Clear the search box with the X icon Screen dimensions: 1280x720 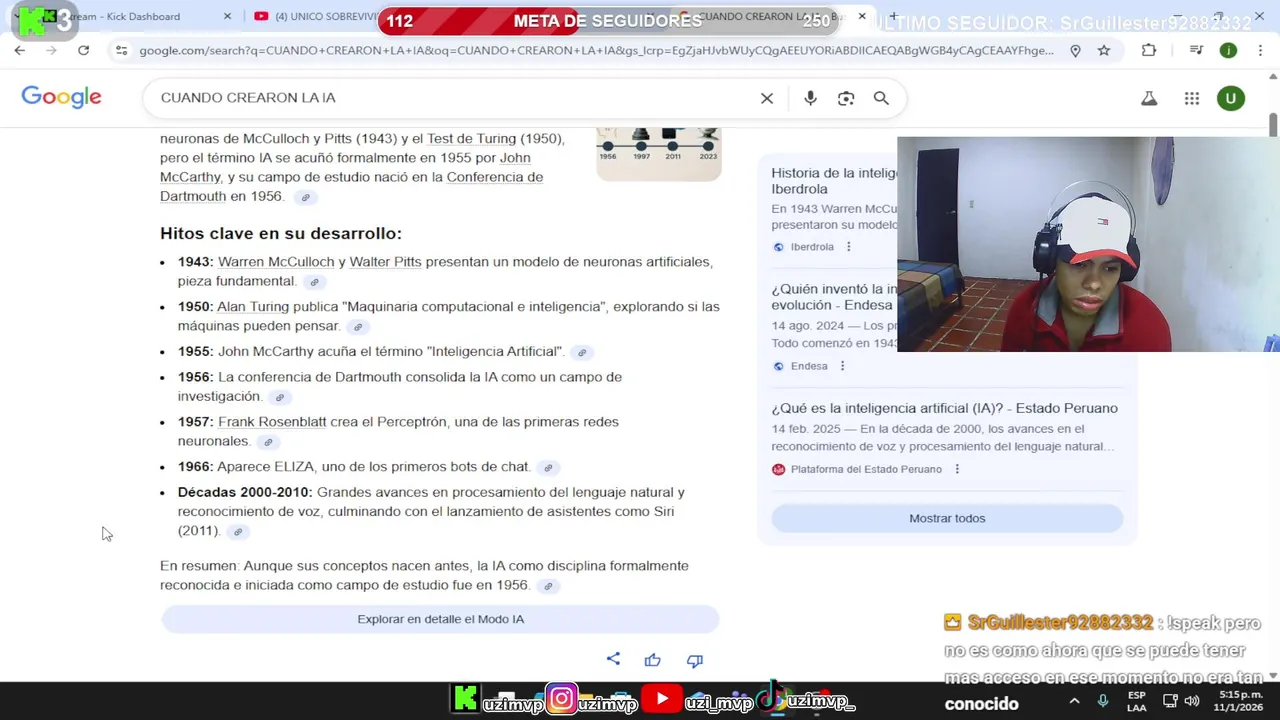coord(767,98)
